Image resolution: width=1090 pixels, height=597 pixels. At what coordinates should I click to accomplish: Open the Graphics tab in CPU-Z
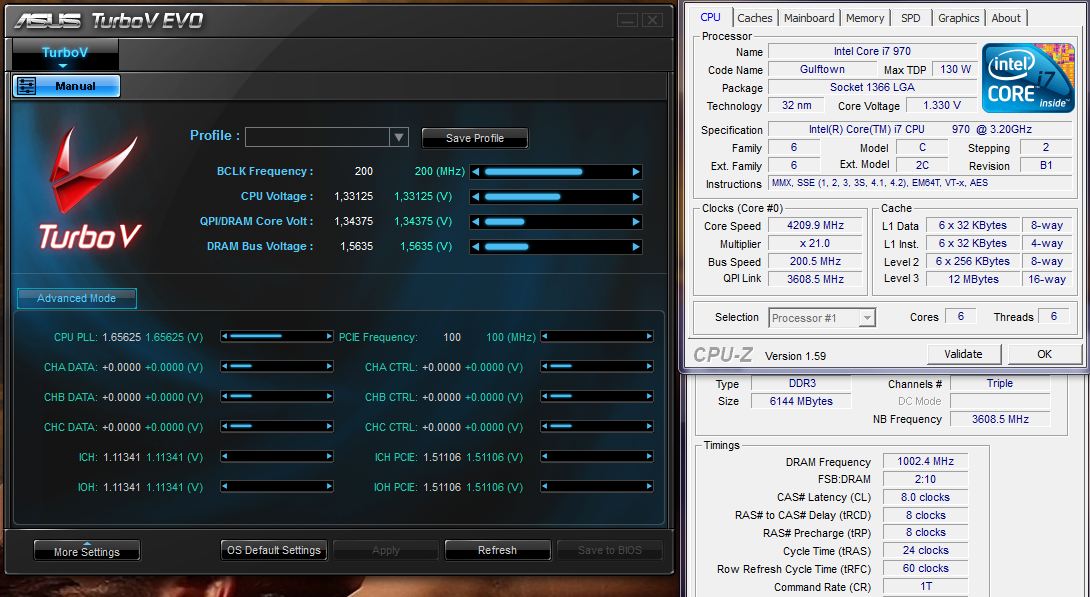click(x=959, y=18)
